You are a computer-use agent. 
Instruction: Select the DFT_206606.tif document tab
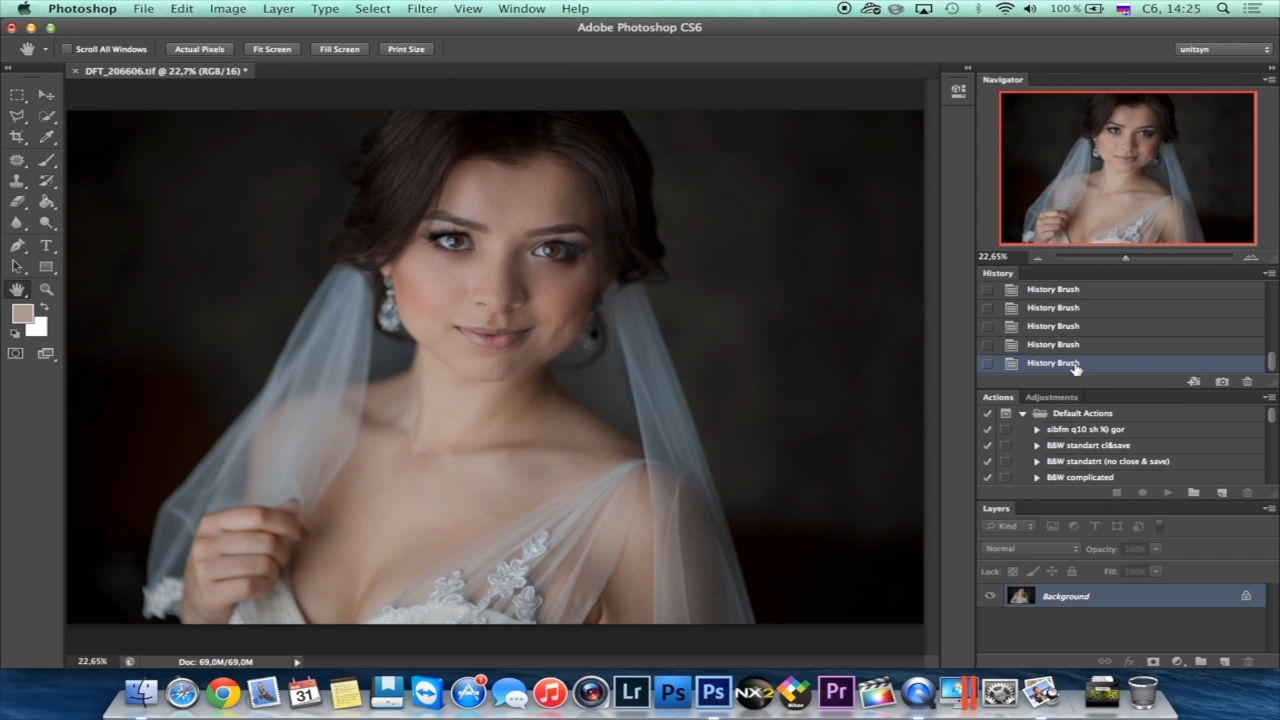tap(166, 71)
